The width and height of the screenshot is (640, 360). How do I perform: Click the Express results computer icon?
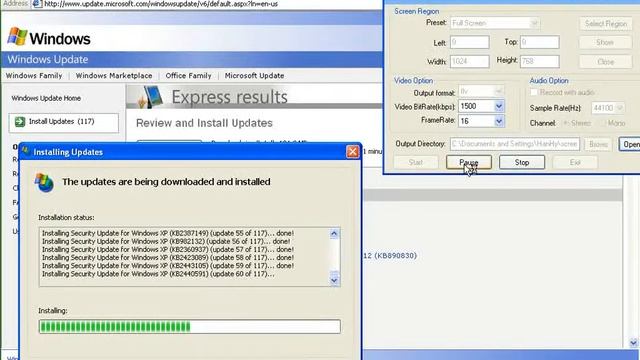[x=150, y=97]
